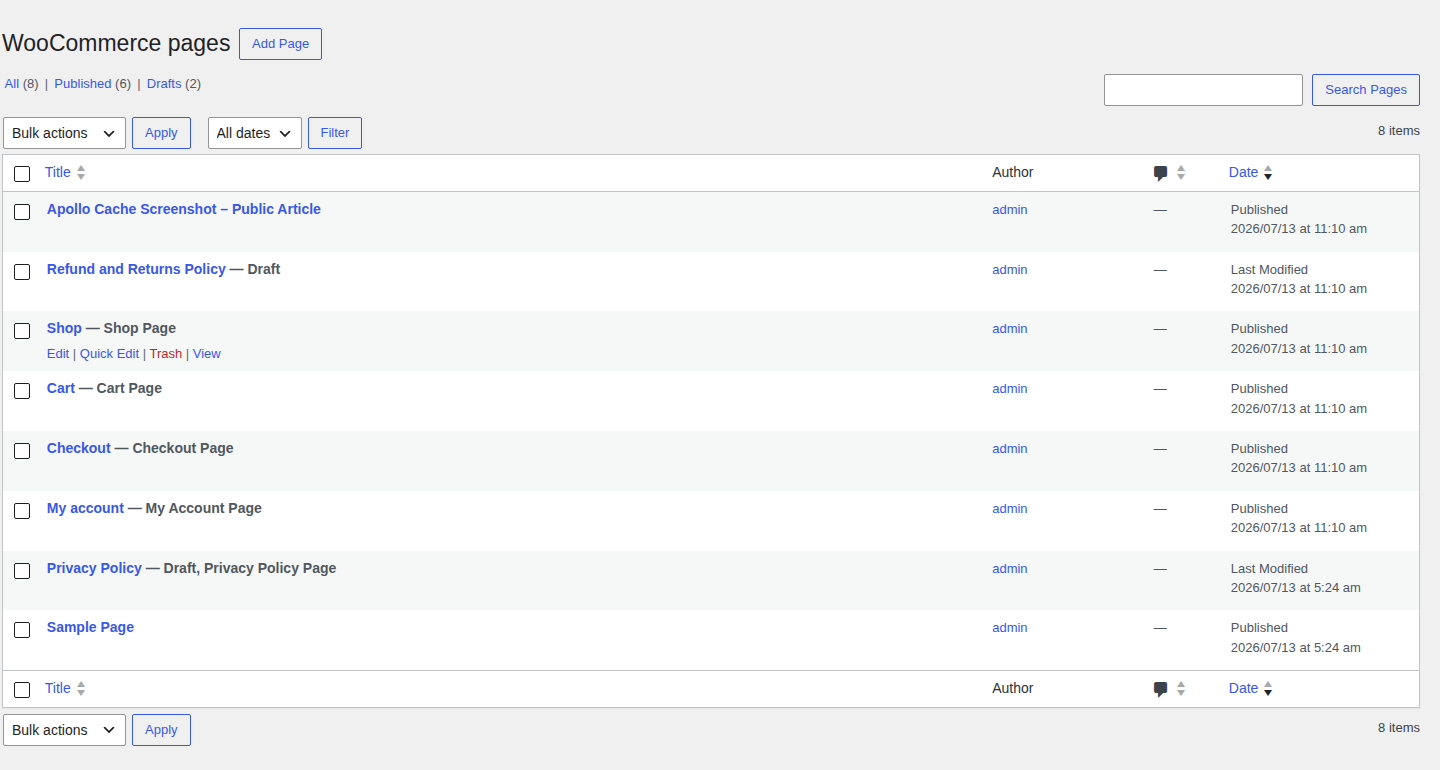Click Title sort arrows in header

coord(81,173)
